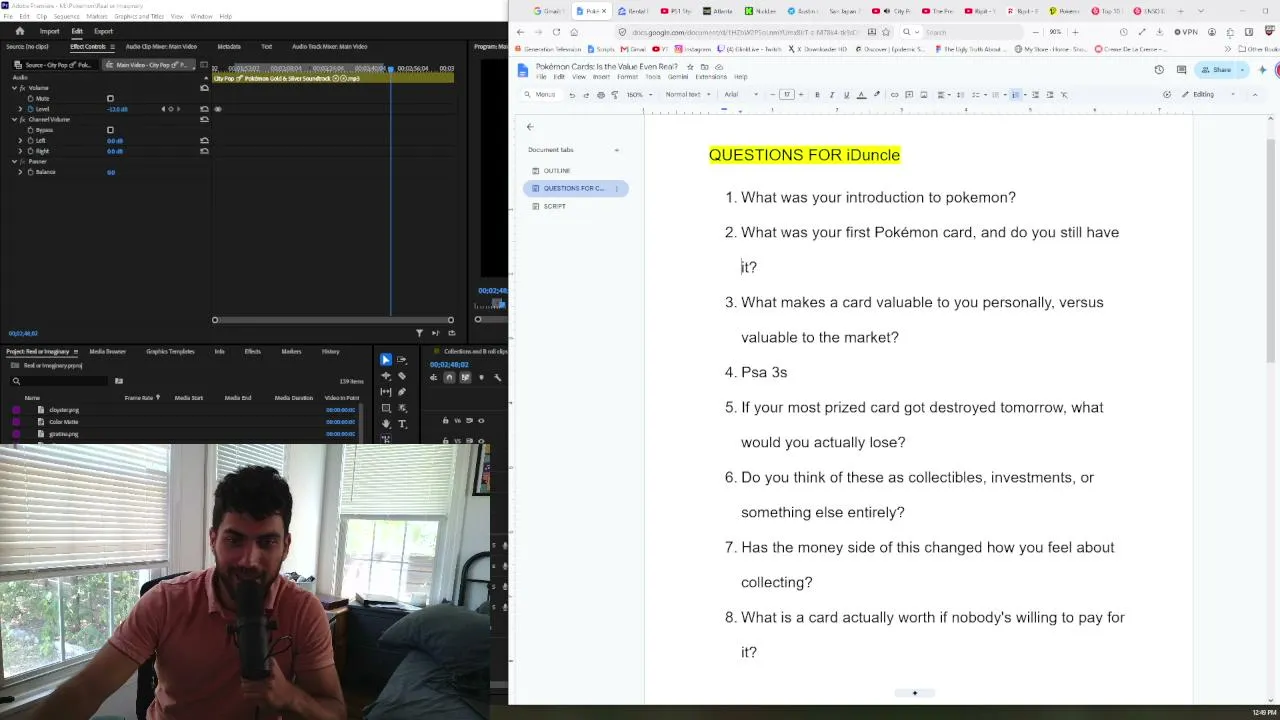
Task: Switch to the Media Browser tab
Action: point(108,352)
